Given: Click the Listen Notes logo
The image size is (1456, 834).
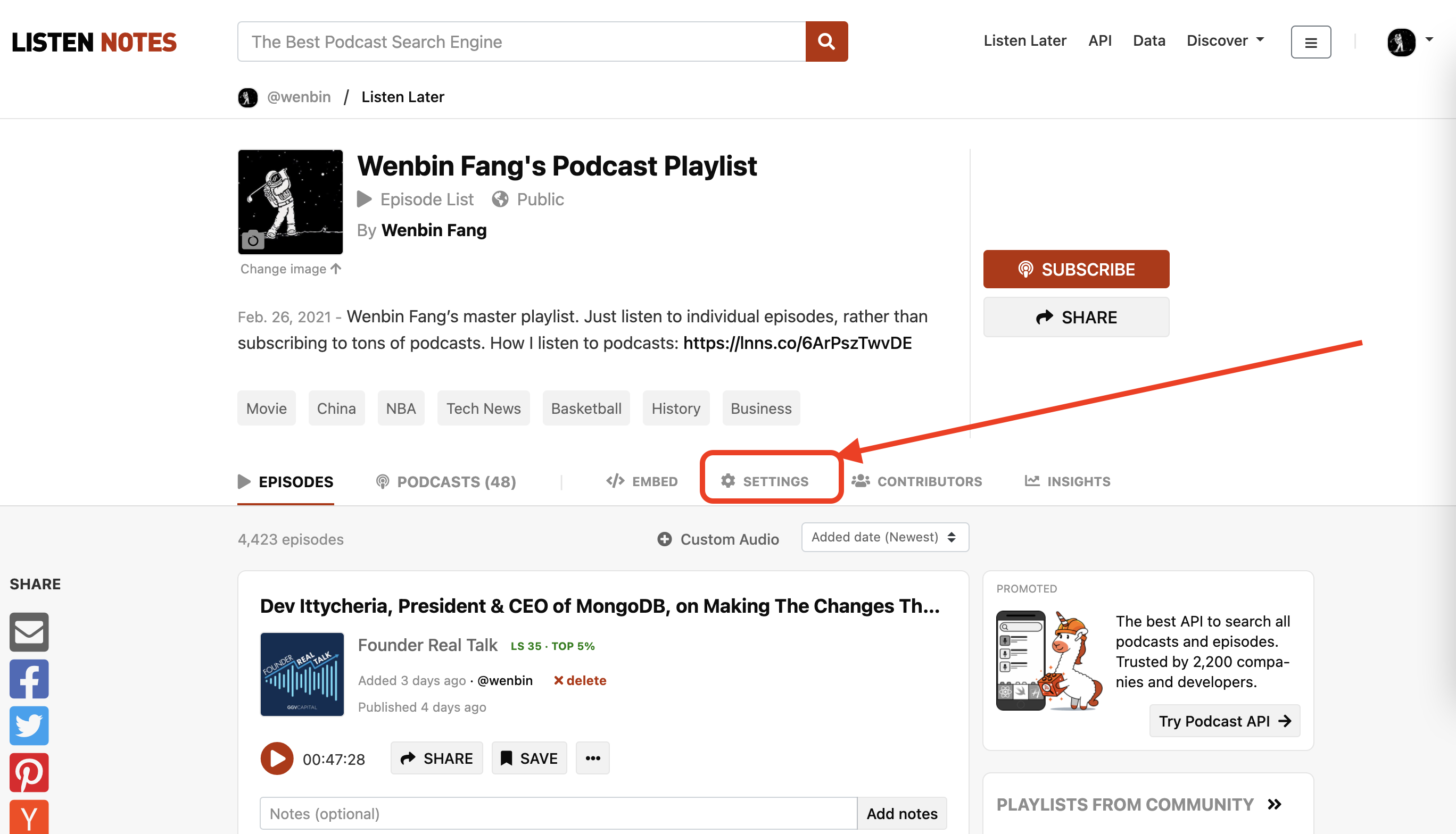Looking at the screenshot, I should 94,42.
